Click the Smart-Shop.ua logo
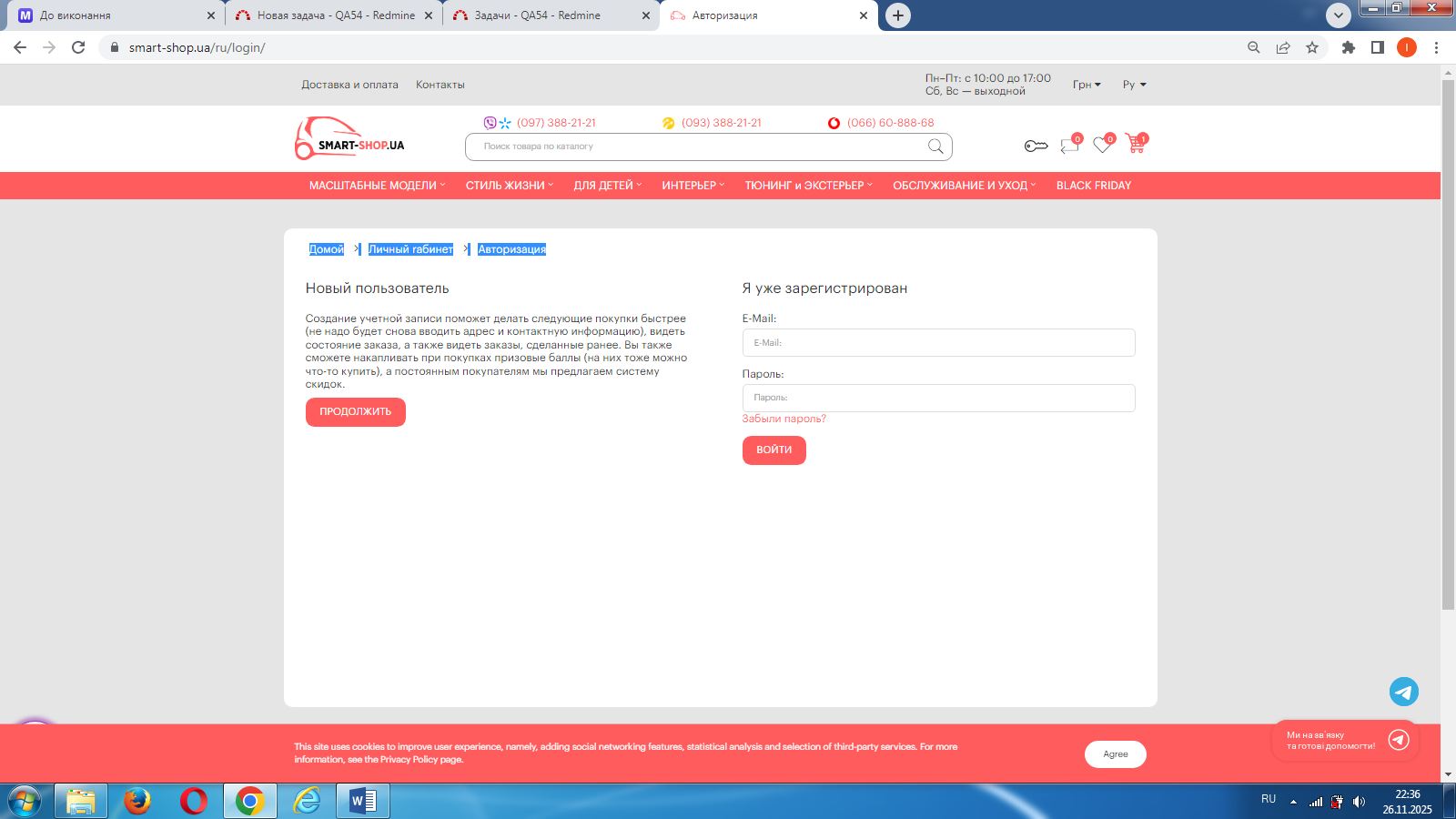This screenshot has height=819, width=1456. (349, 139)
